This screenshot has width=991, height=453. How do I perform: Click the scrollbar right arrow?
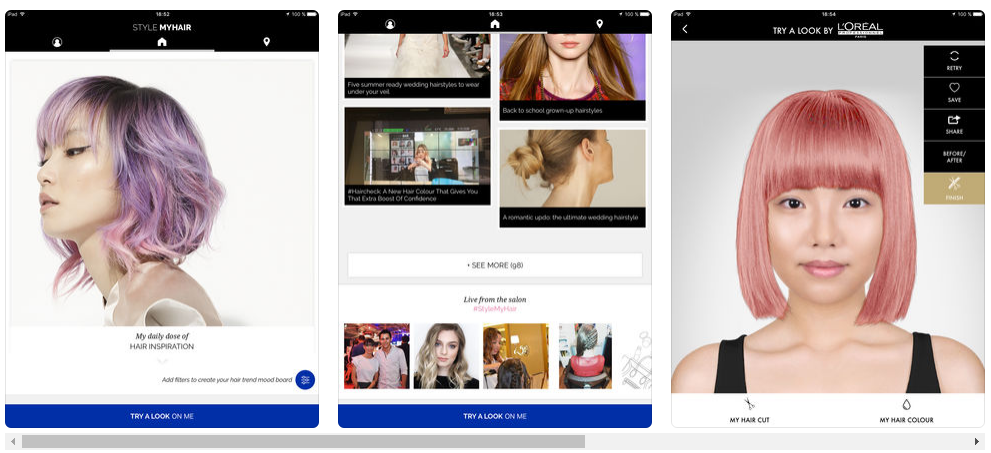point(977,441)
